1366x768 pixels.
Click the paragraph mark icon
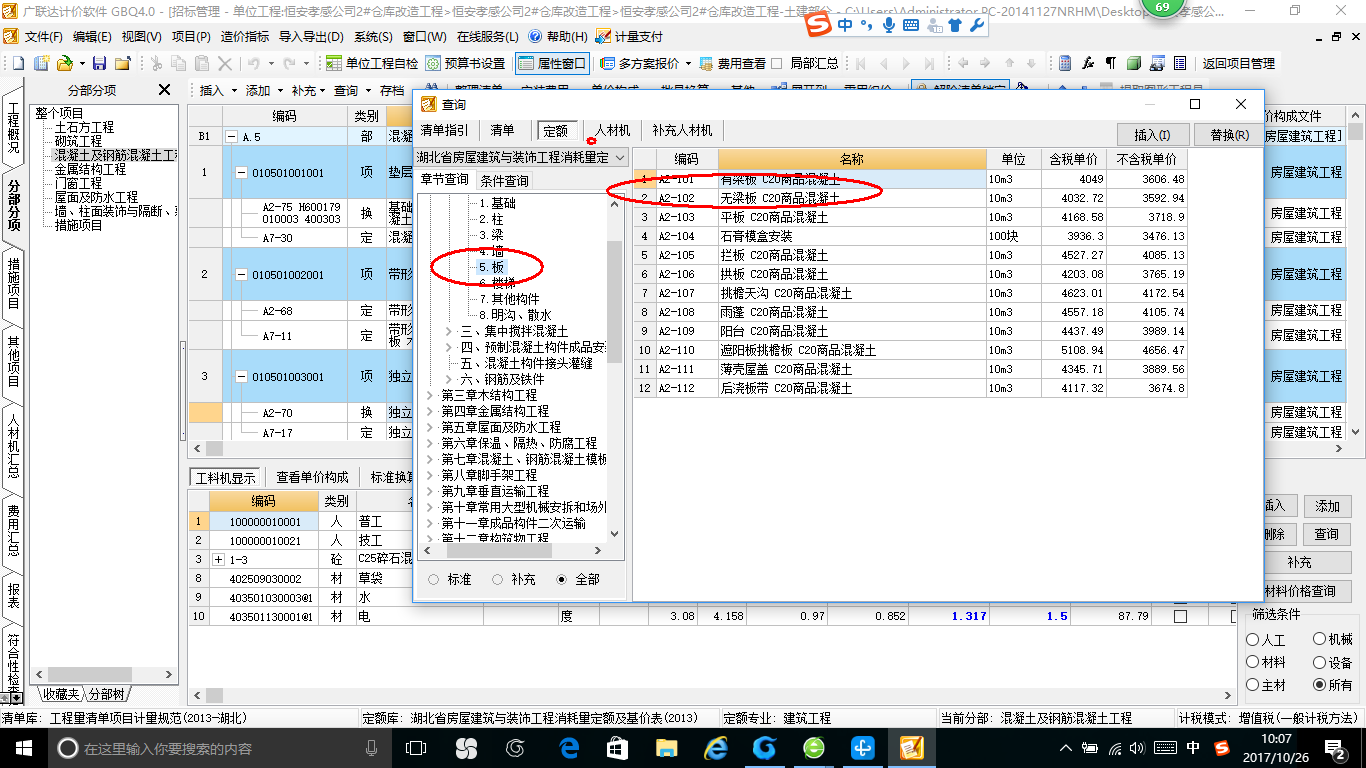(1111, 63)
